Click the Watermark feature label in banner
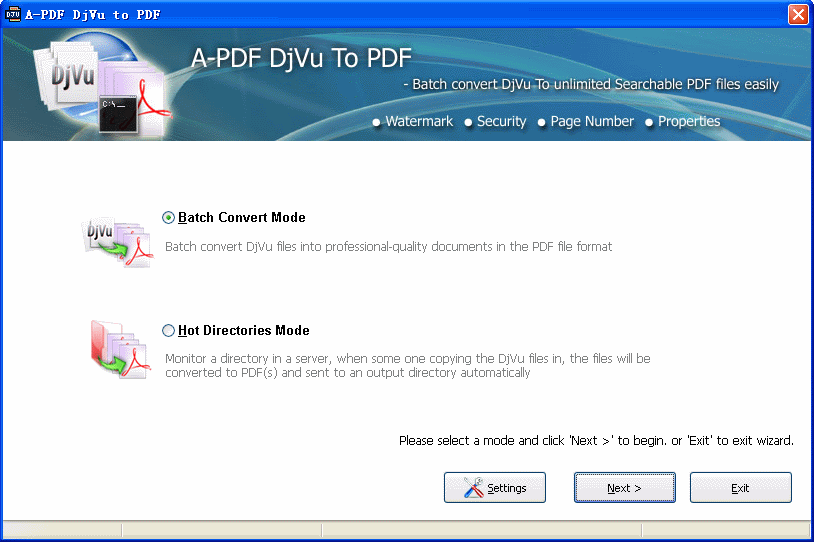The width and height of the screenshot is (814, 542). (x=419, y=121)
